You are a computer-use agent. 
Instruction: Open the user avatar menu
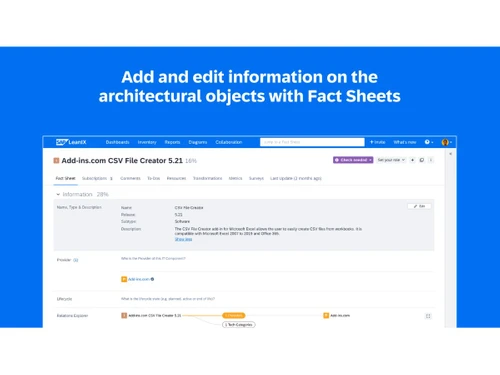pos(446,142)
